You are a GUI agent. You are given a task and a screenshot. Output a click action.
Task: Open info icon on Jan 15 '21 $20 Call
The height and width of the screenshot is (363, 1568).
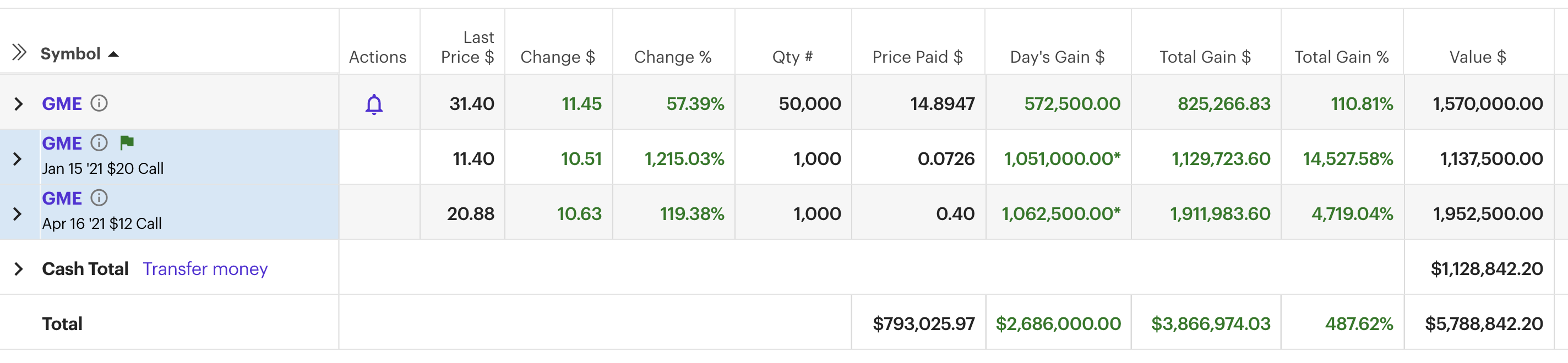click(x=99, y=143)
